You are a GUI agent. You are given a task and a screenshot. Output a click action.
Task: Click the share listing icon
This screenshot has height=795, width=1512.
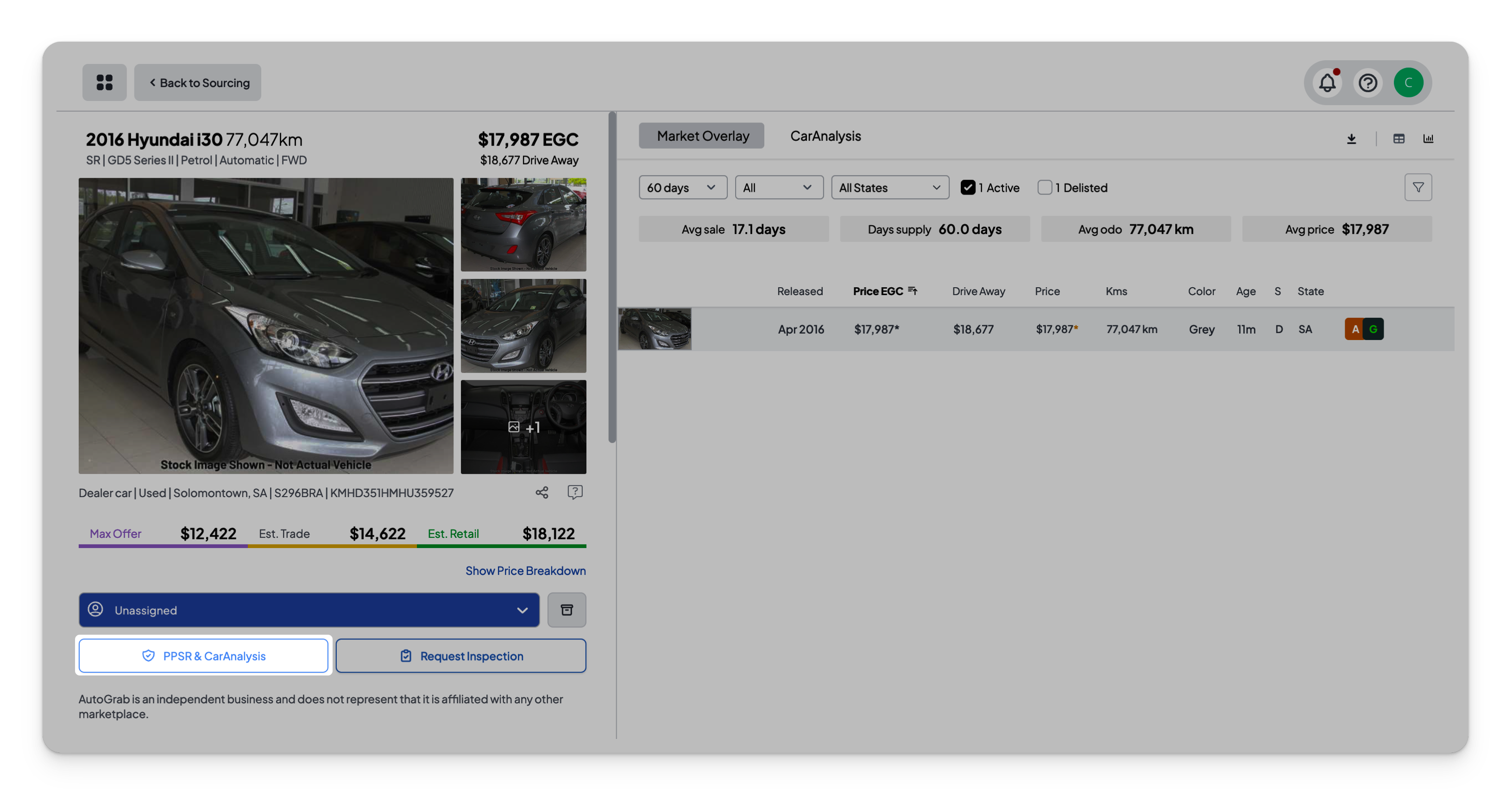pos(542,492)
